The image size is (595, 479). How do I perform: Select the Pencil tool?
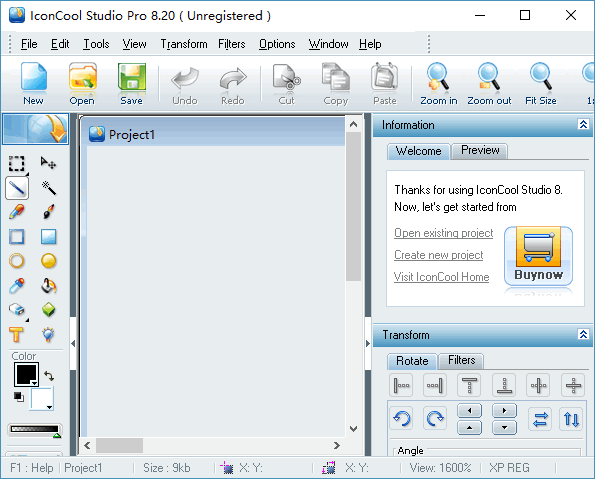point(17,212)
